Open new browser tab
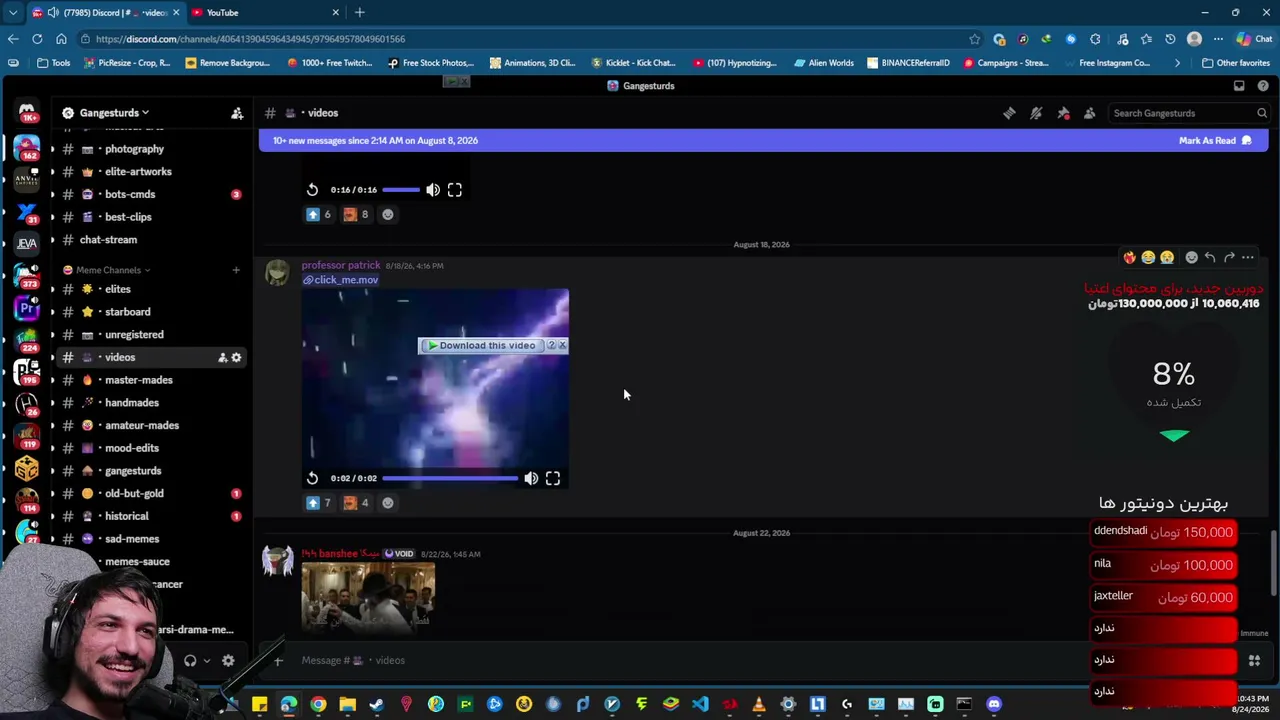 click(360, 13)
